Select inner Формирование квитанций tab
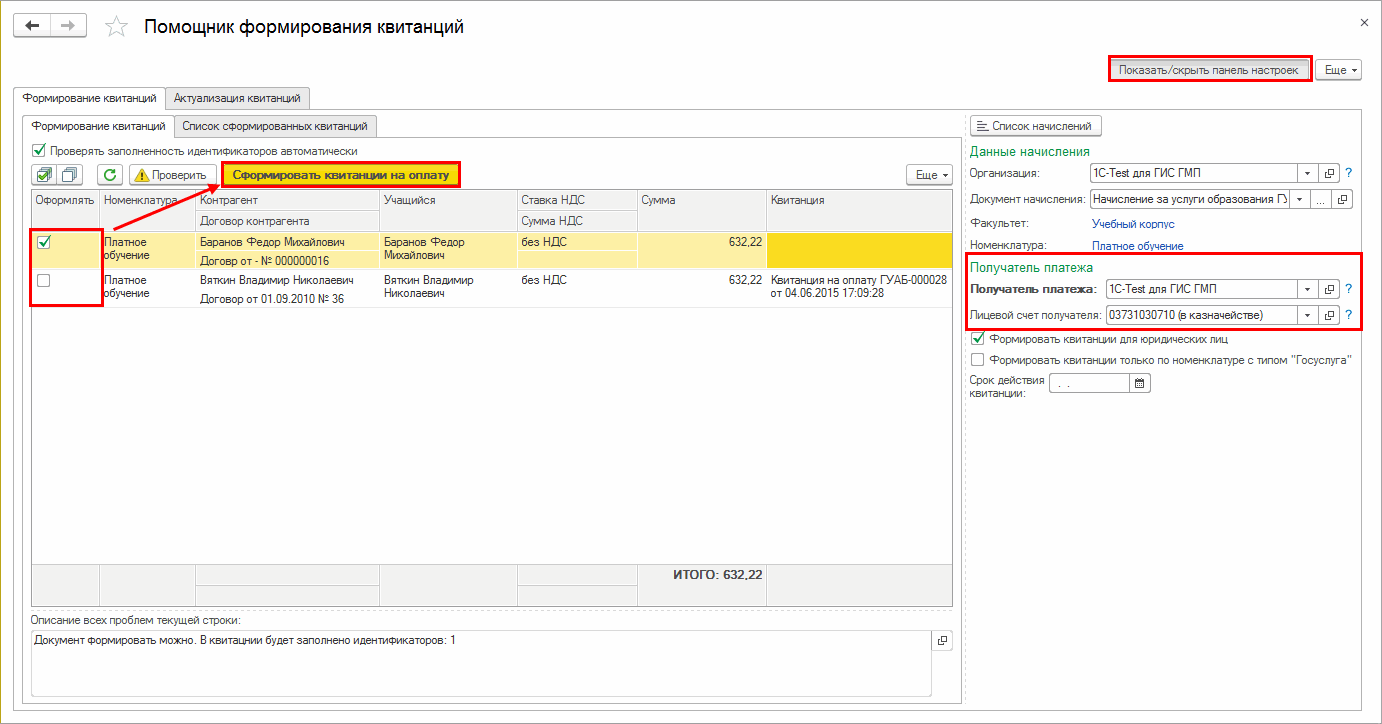The image size is (1382, 724). coord(98,126)
